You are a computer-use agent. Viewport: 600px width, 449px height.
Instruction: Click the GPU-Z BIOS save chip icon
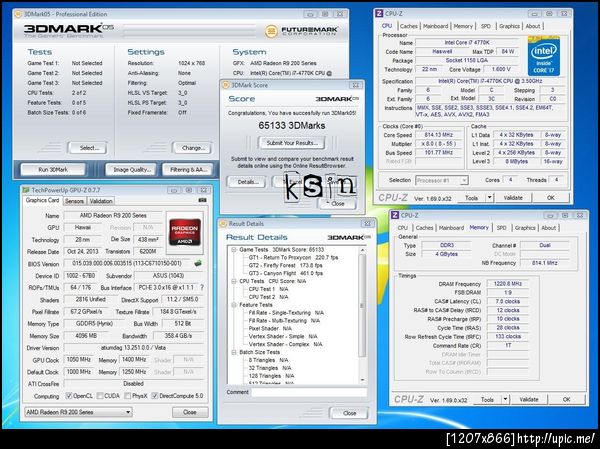click(198, 263)
